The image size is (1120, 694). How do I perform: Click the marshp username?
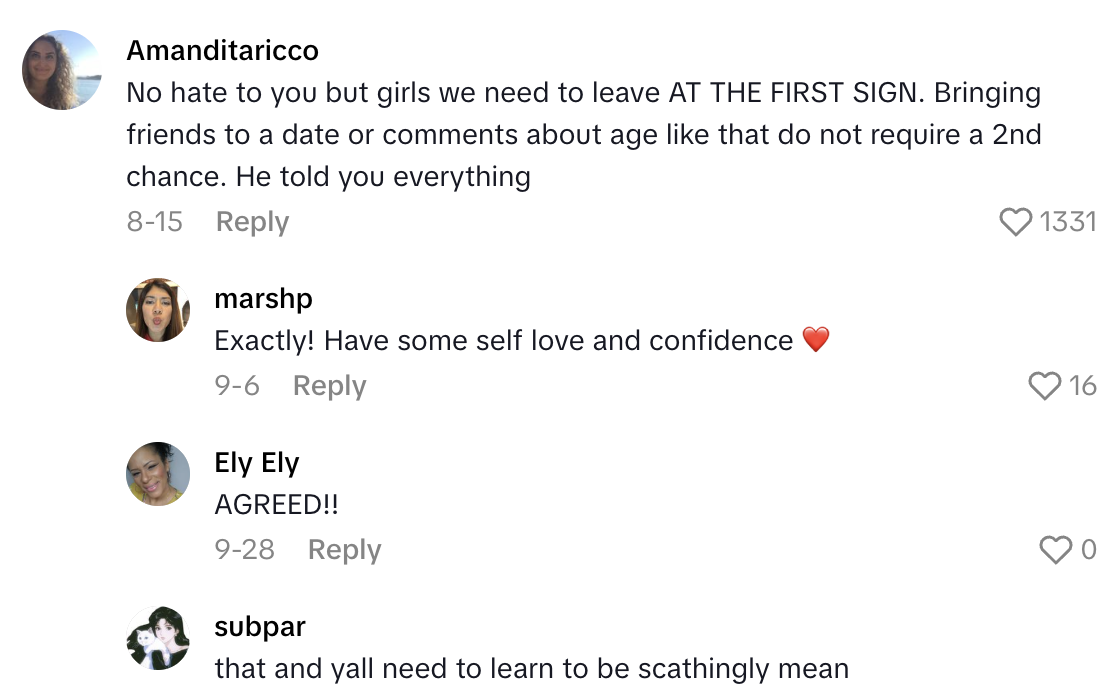(263, 298)
